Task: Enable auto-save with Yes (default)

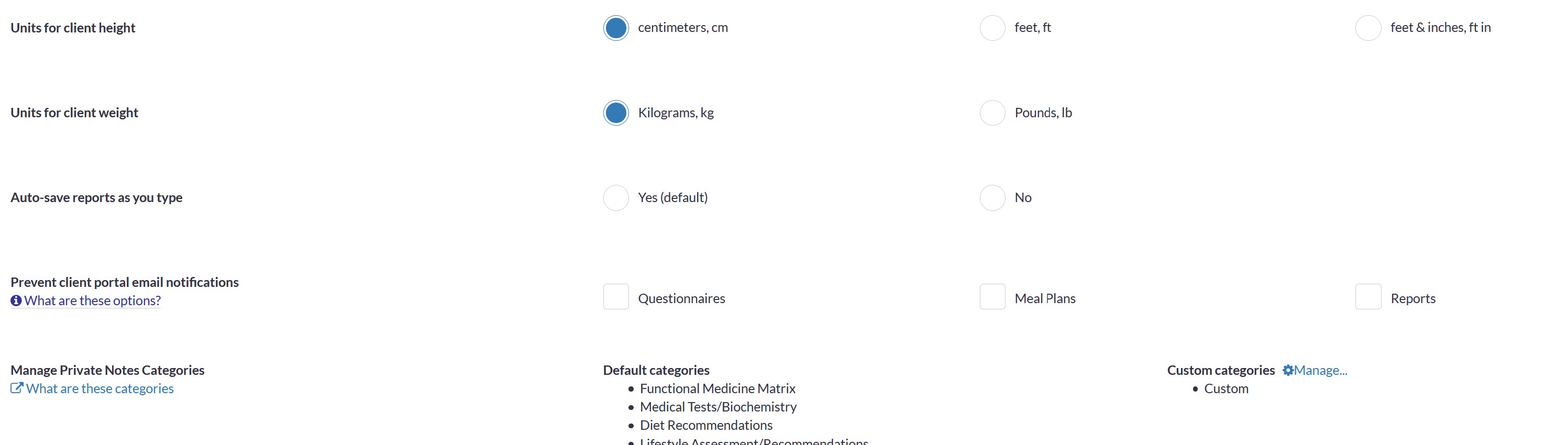Action: (615, 198)
